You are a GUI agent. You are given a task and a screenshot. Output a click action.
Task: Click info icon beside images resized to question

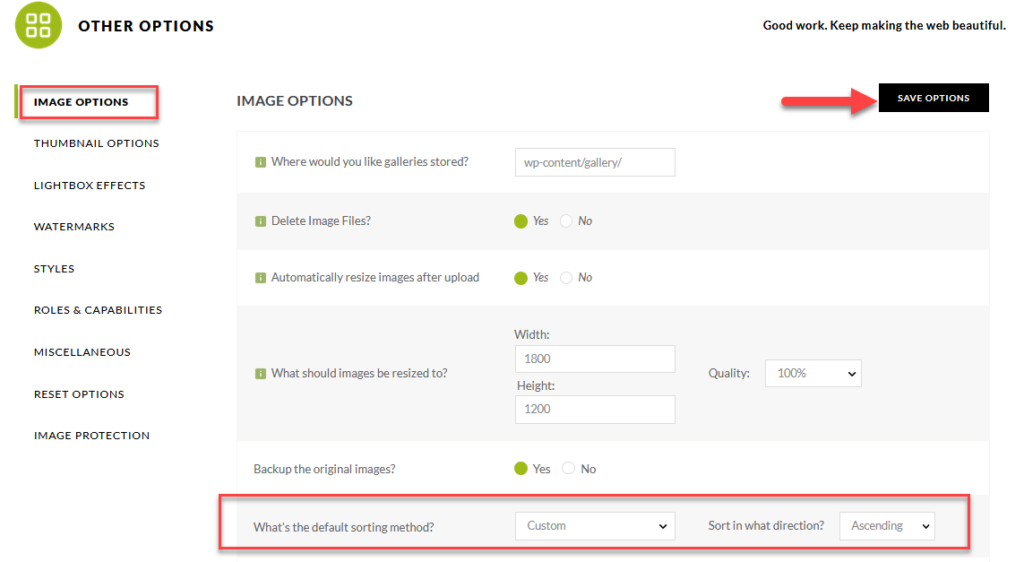261,374
